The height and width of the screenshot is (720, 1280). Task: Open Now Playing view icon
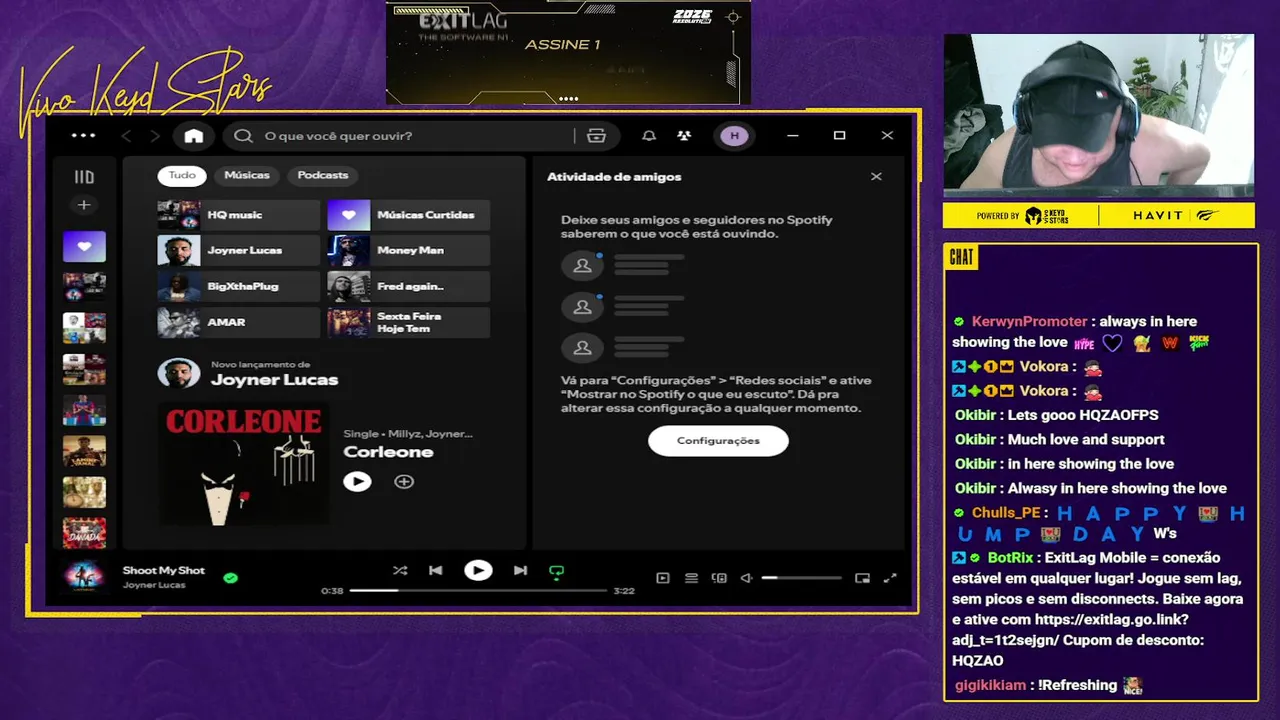point(662,578)
